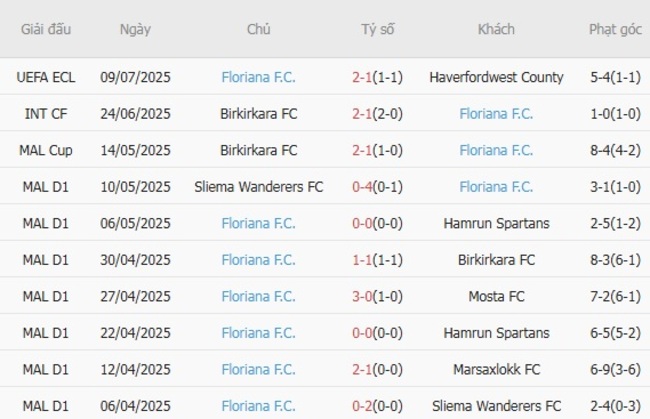Click the UEFA ECL league label

(x=45, y=77)
